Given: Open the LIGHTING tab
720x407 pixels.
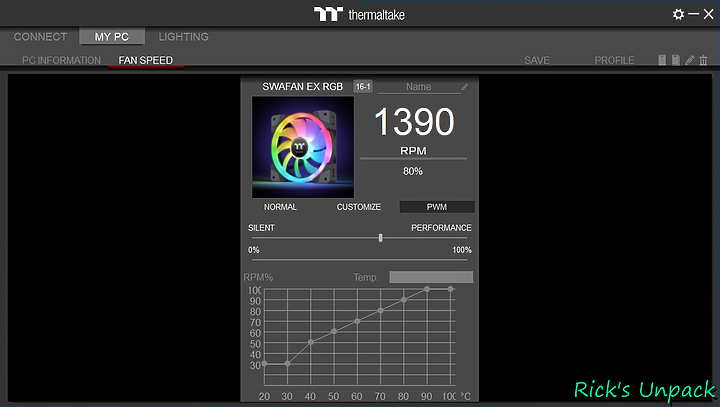Looking at the screenshot, I should tap(184, 37).
